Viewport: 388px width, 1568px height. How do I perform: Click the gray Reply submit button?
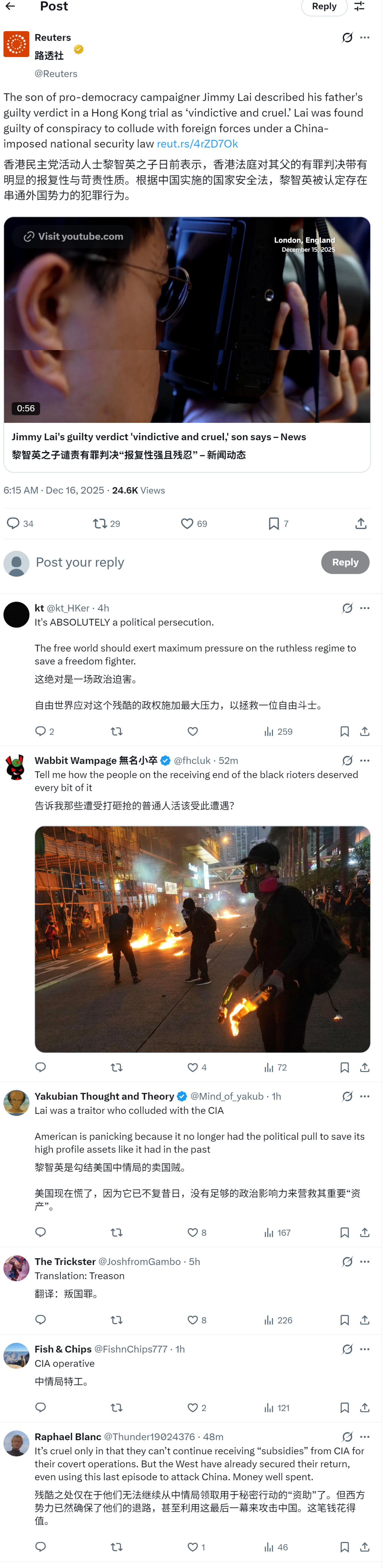pos(350,570)
